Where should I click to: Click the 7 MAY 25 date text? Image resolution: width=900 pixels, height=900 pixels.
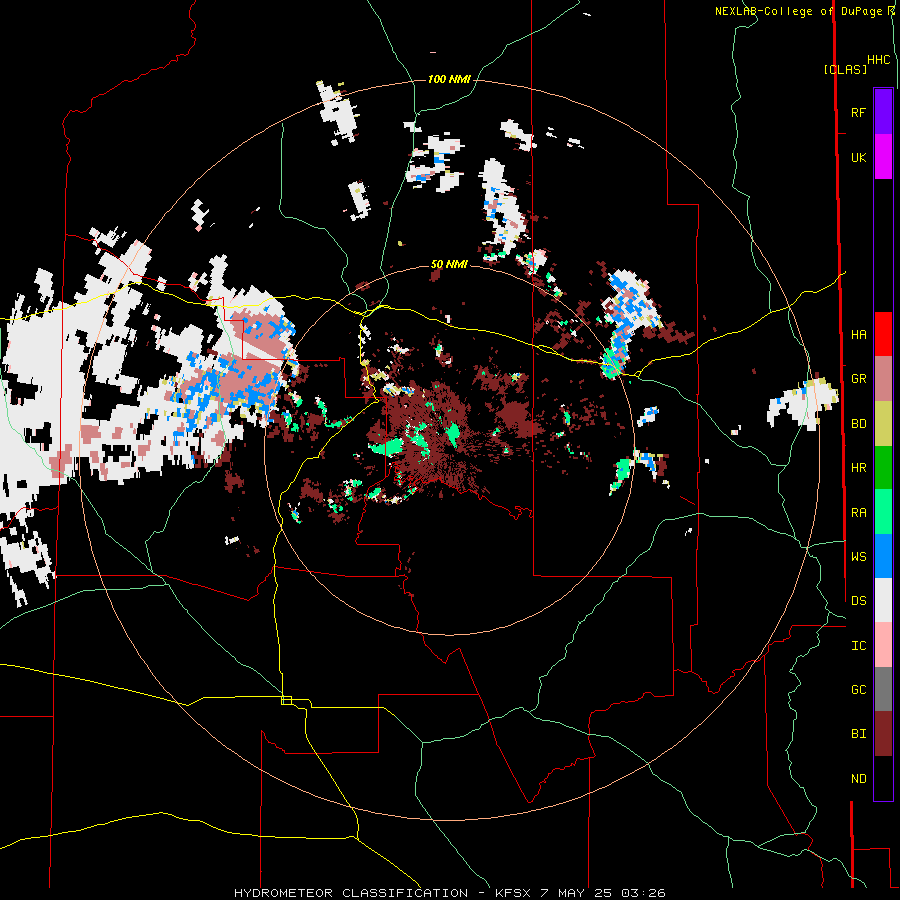pos(575,893)
